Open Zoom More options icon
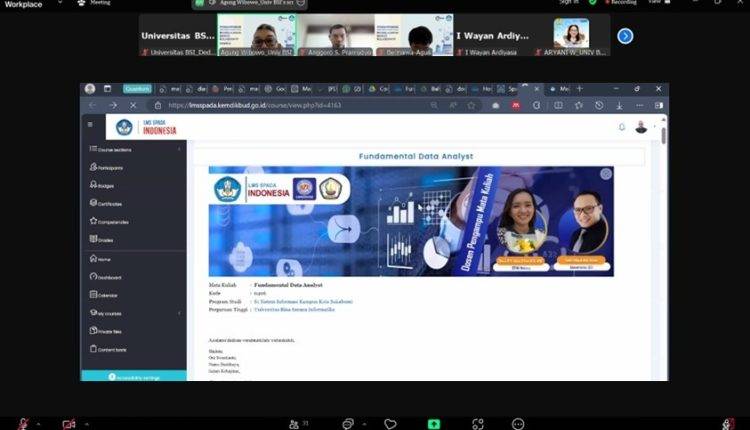The width and height of the screenshot is (750, 430). point(518,424)
